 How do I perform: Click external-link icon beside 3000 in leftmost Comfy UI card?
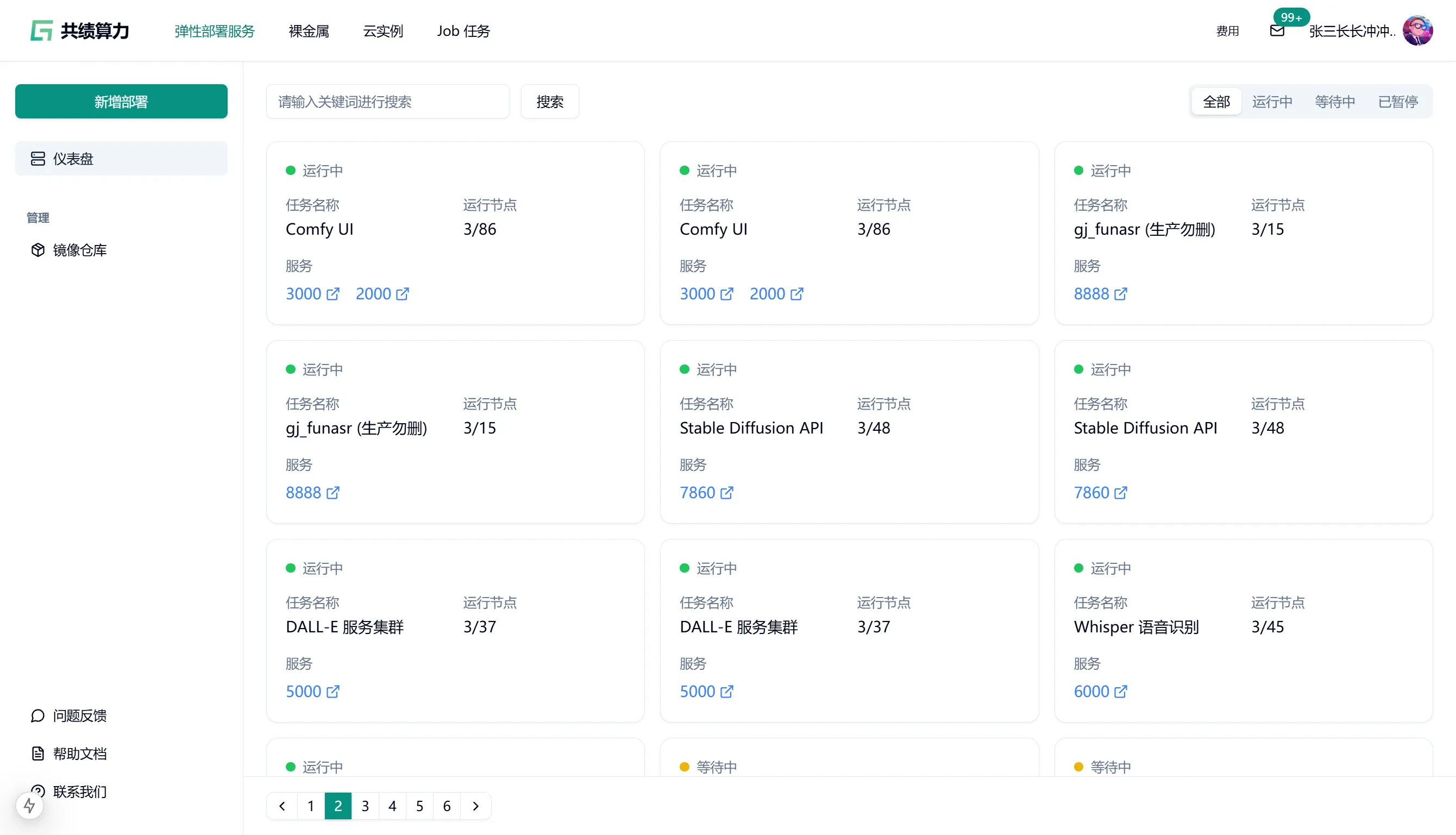332,293
